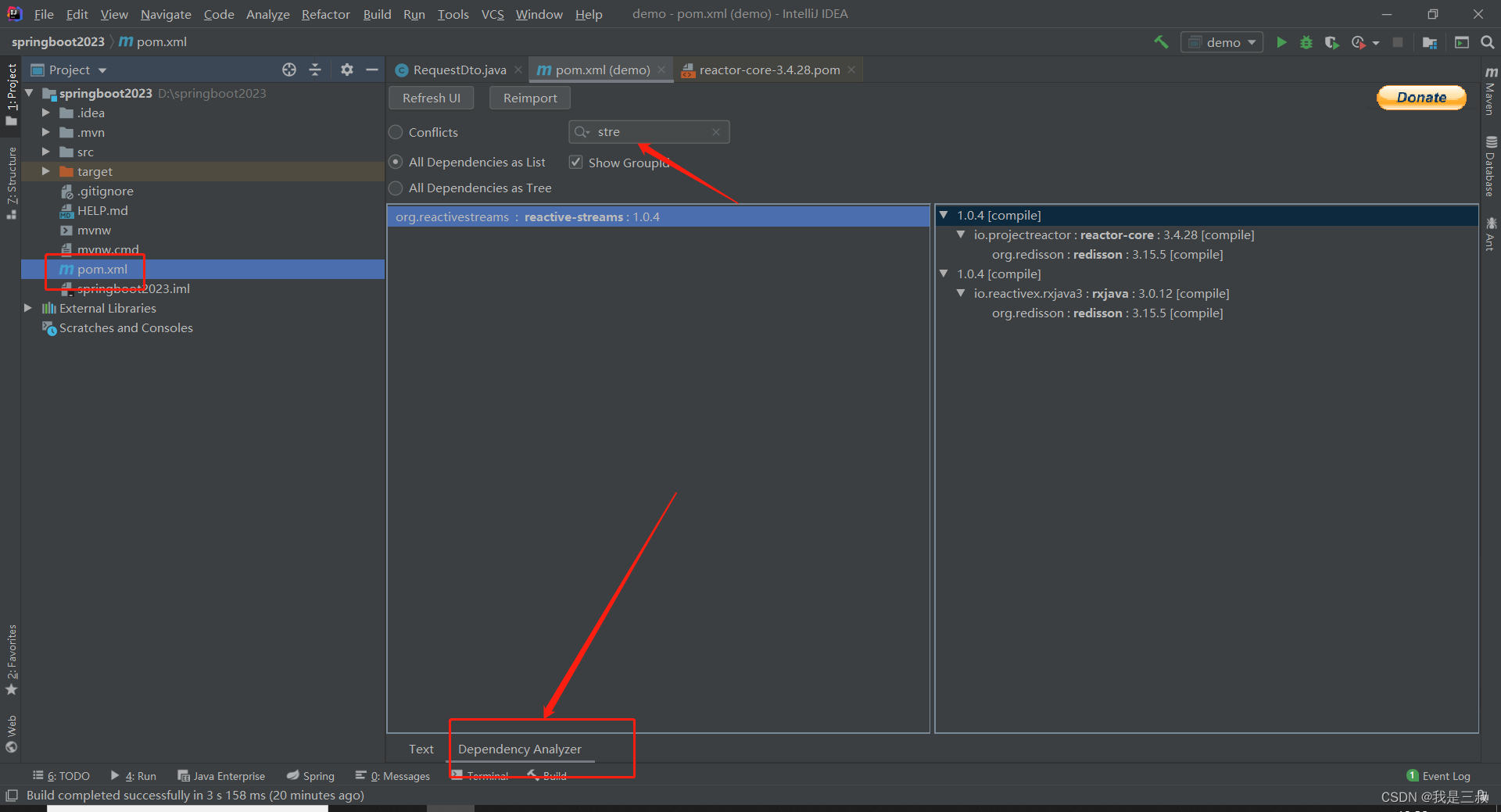Open the VCS menu

pyautogui.click(x=493, y=14)
